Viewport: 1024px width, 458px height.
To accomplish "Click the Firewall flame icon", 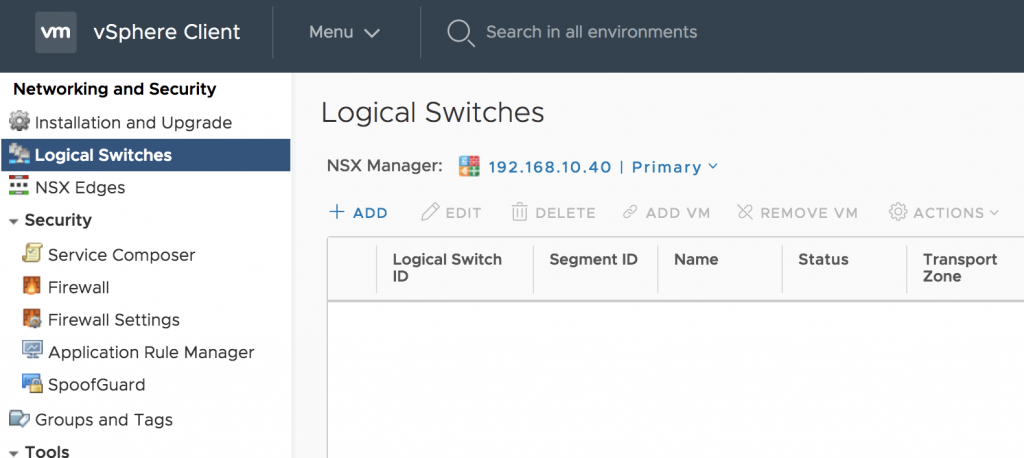I will [31, 286].
